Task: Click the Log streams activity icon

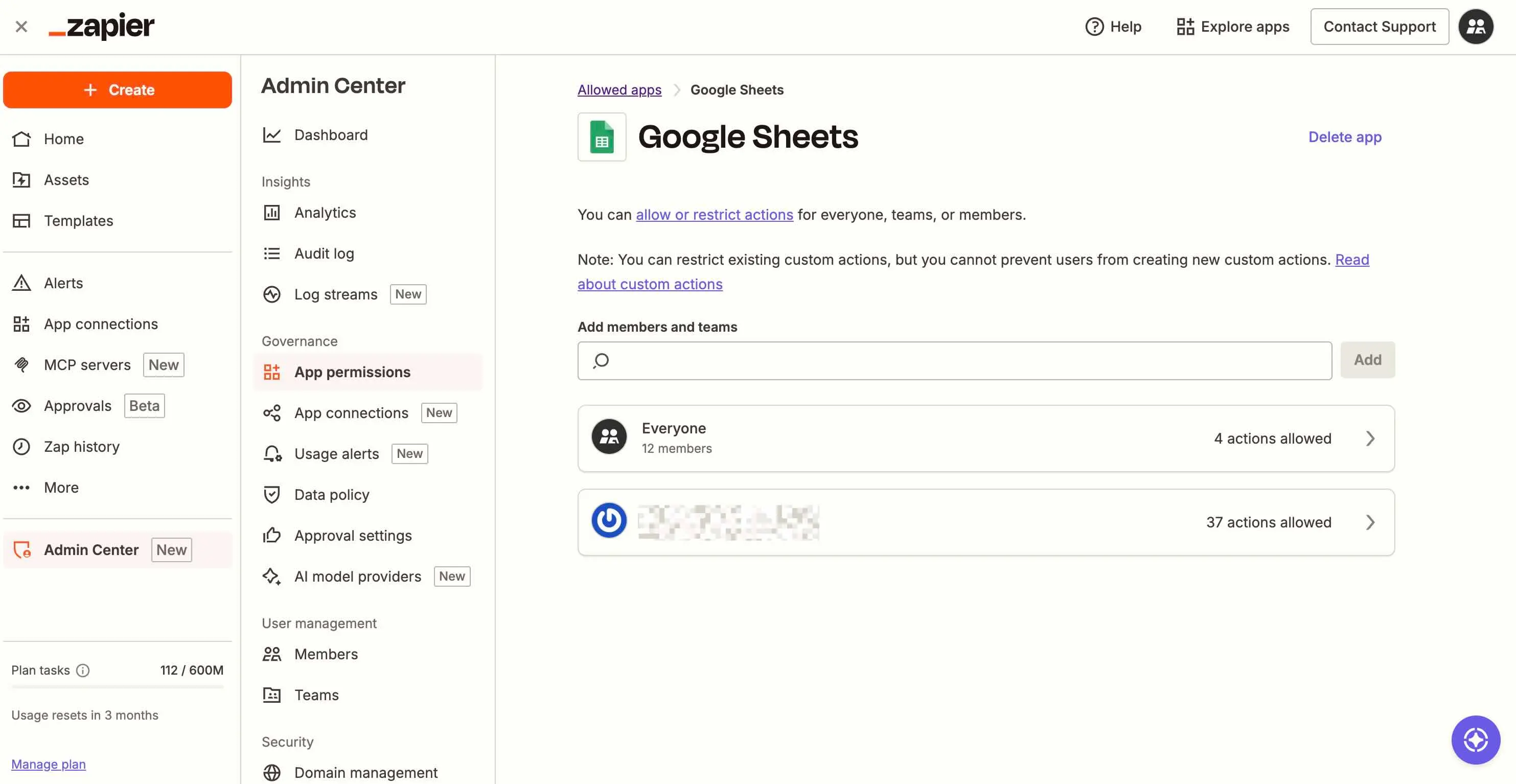Action: (x=271, y=294)
